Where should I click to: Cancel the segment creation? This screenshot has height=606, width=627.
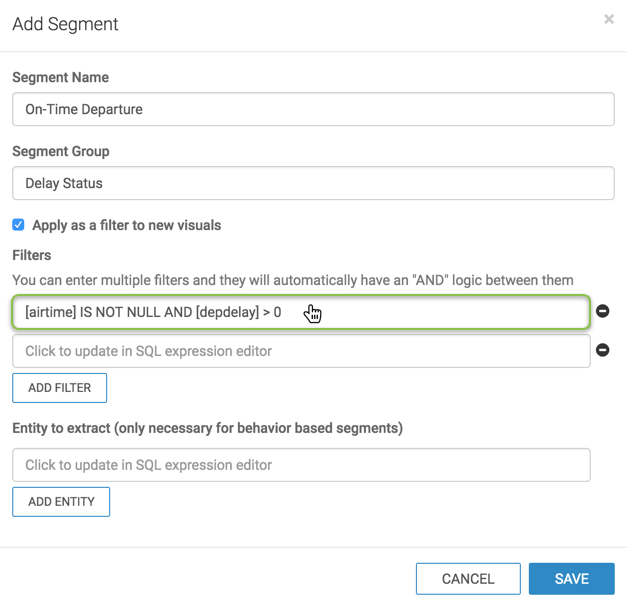tap(468, 579)
